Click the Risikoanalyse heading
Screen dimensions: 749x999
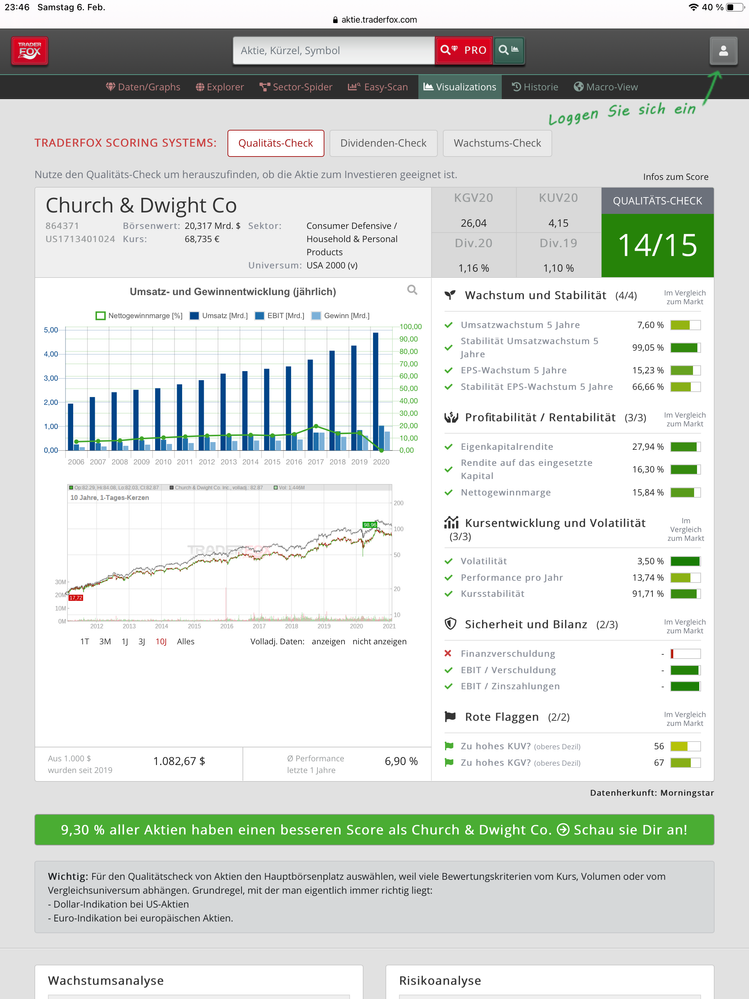[440, 981]
